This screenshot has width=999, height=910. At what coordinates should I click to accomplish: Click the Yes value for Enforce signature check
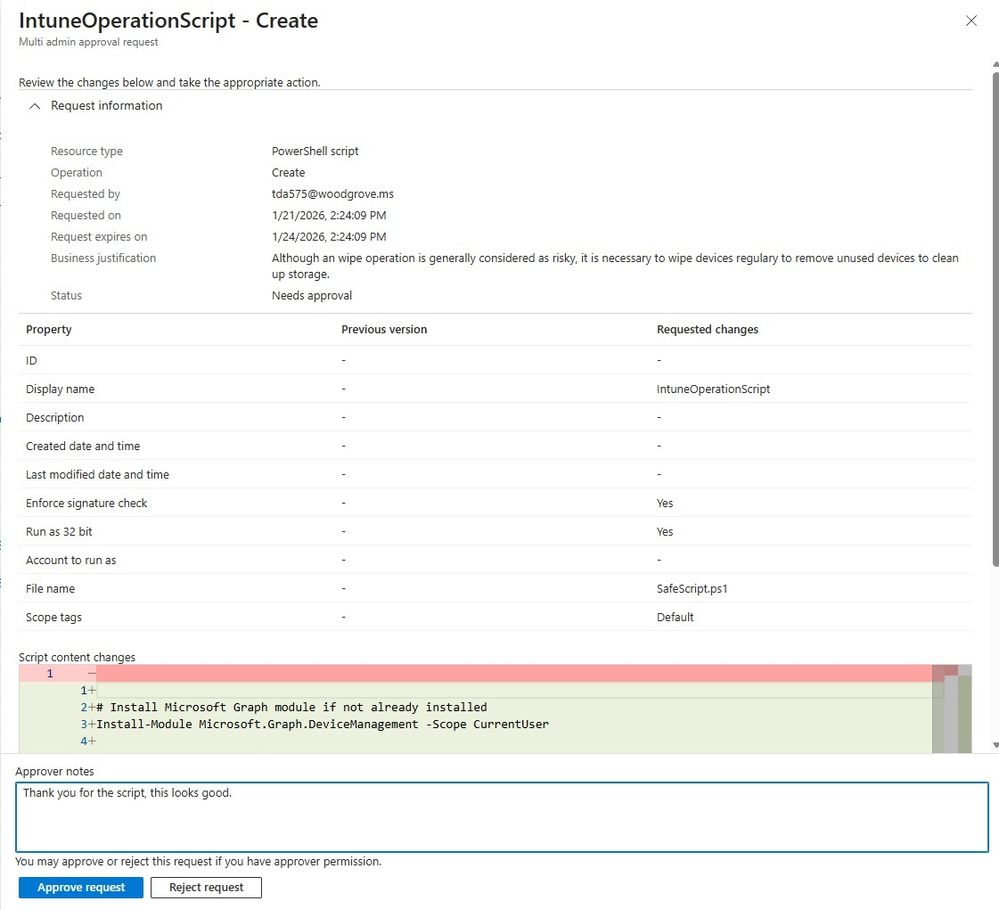pyautogui.click(x=665, y=503)
